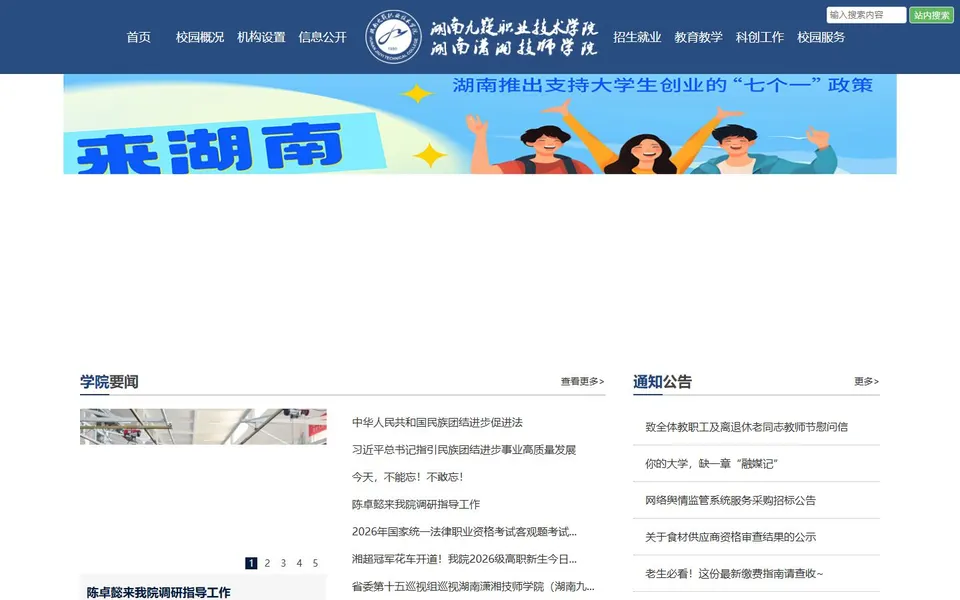This screenshot has height=600, width=960.
Task: Open 教育教学 navigation menu
Action: pos(699,37)
